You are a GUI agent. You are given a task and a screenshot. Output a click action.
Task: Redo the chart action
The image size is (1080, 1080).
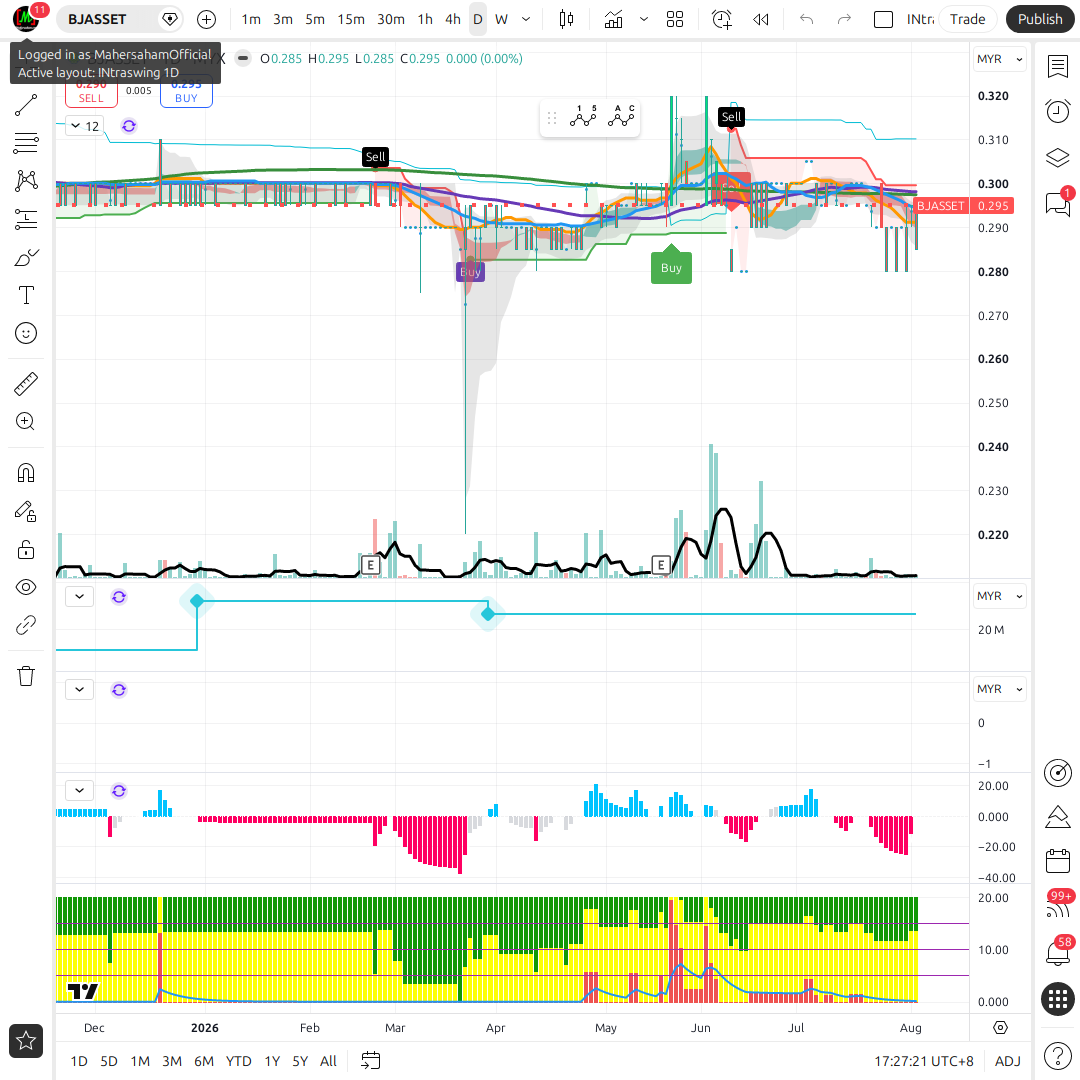pos(844,19)
